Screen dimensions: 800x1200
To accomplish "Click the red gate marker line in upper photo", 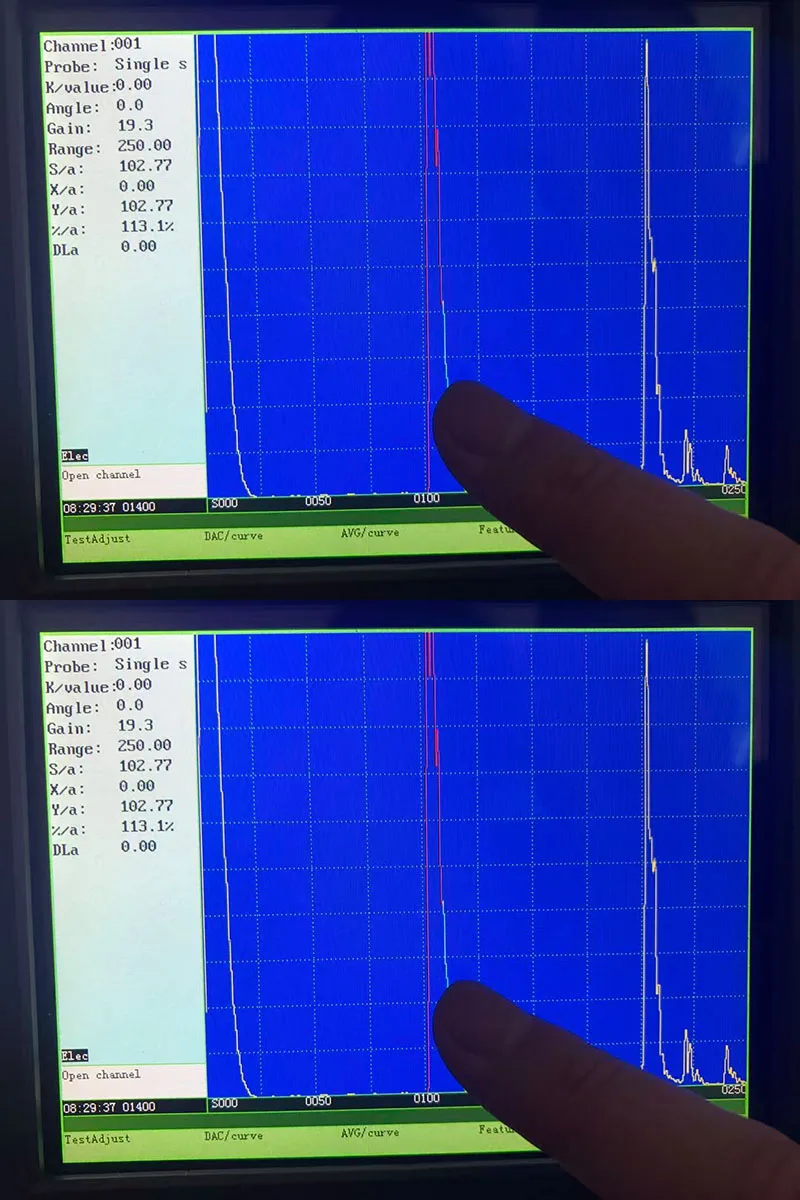I will pos(428,260).
